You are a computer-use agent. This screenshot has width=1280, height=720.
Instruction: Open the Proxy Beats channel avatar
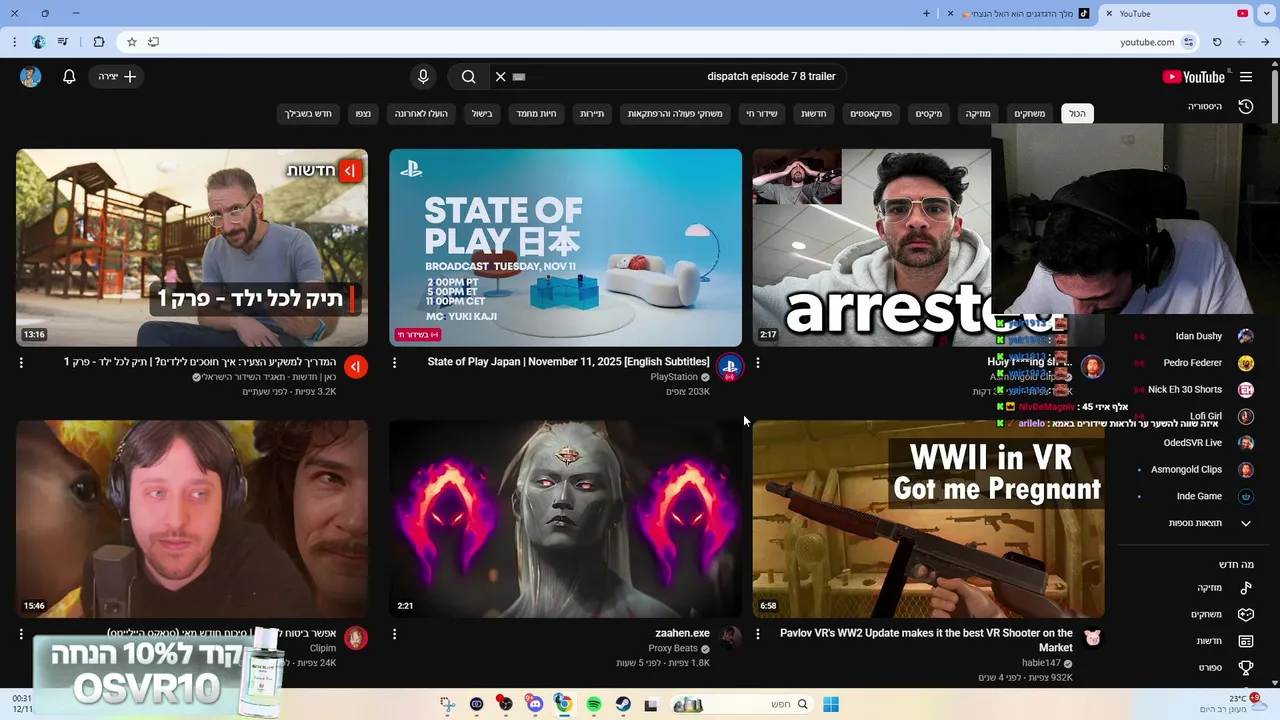[x=730, y=638]
